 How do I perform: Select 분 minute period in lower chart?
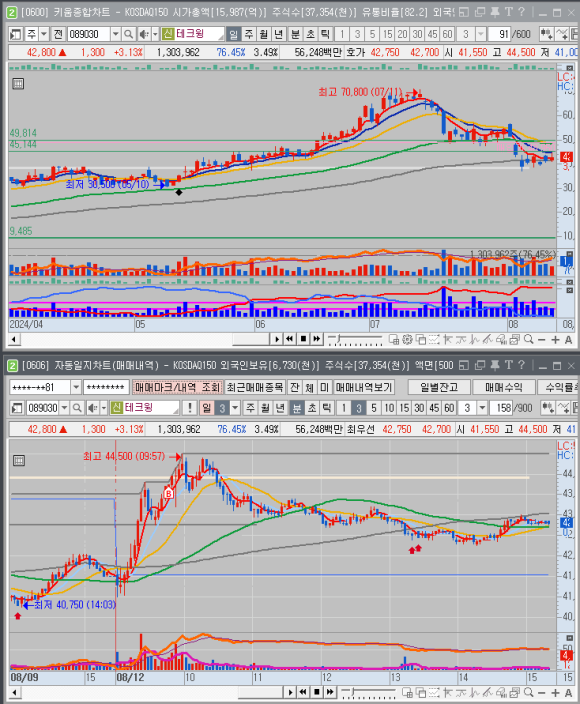pos(296,408)
